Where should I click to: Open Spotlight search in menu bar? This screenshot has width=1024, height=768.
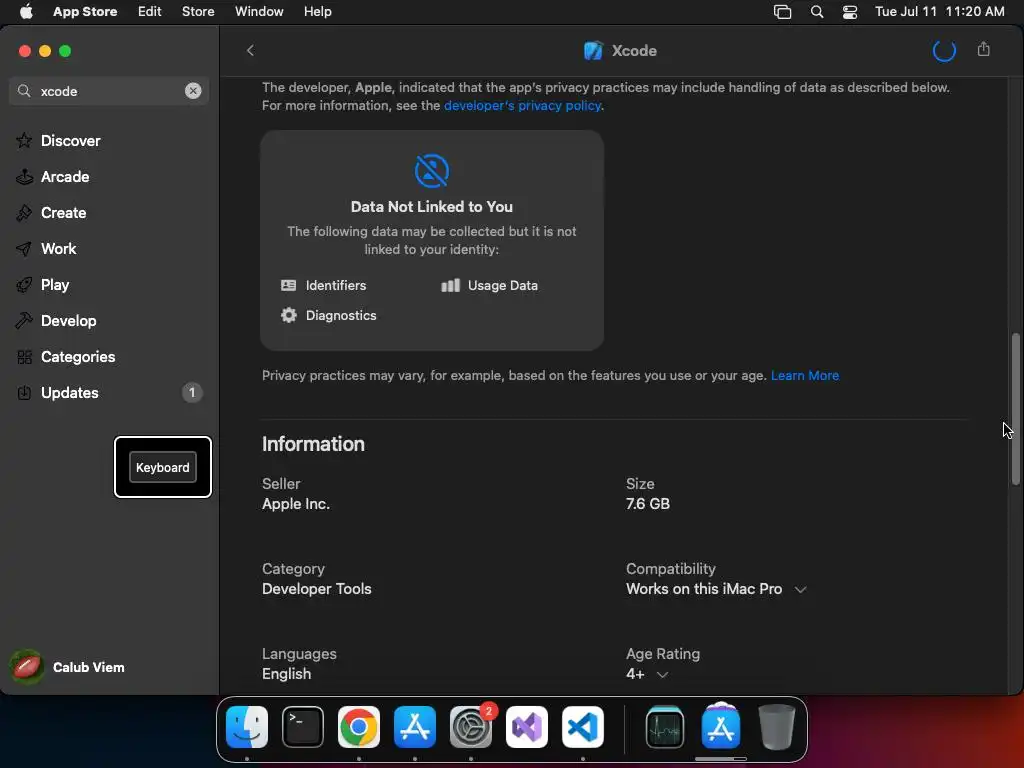point(816,11)
